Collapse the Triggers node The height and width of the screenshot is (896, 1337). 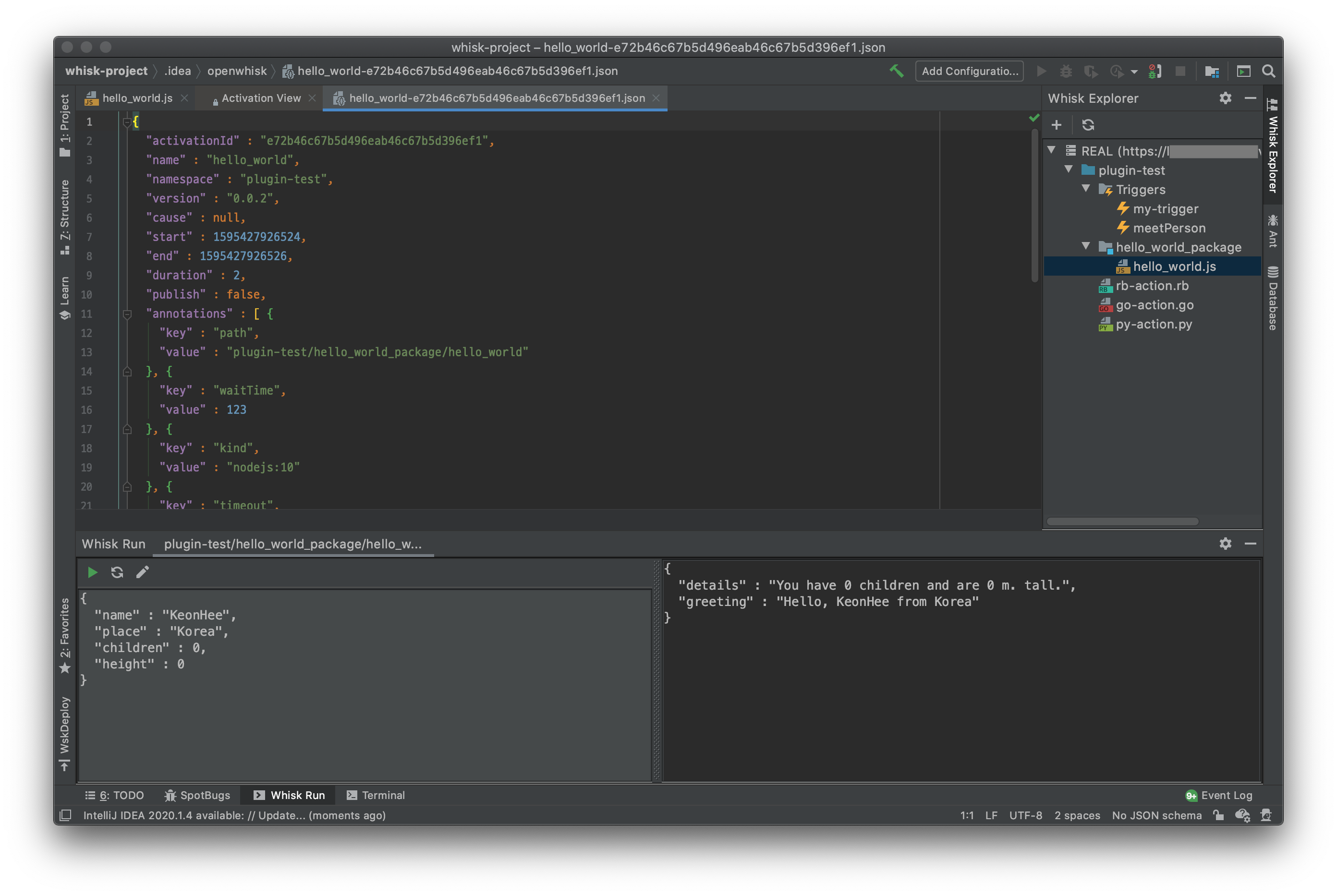tap(1086, 189)
